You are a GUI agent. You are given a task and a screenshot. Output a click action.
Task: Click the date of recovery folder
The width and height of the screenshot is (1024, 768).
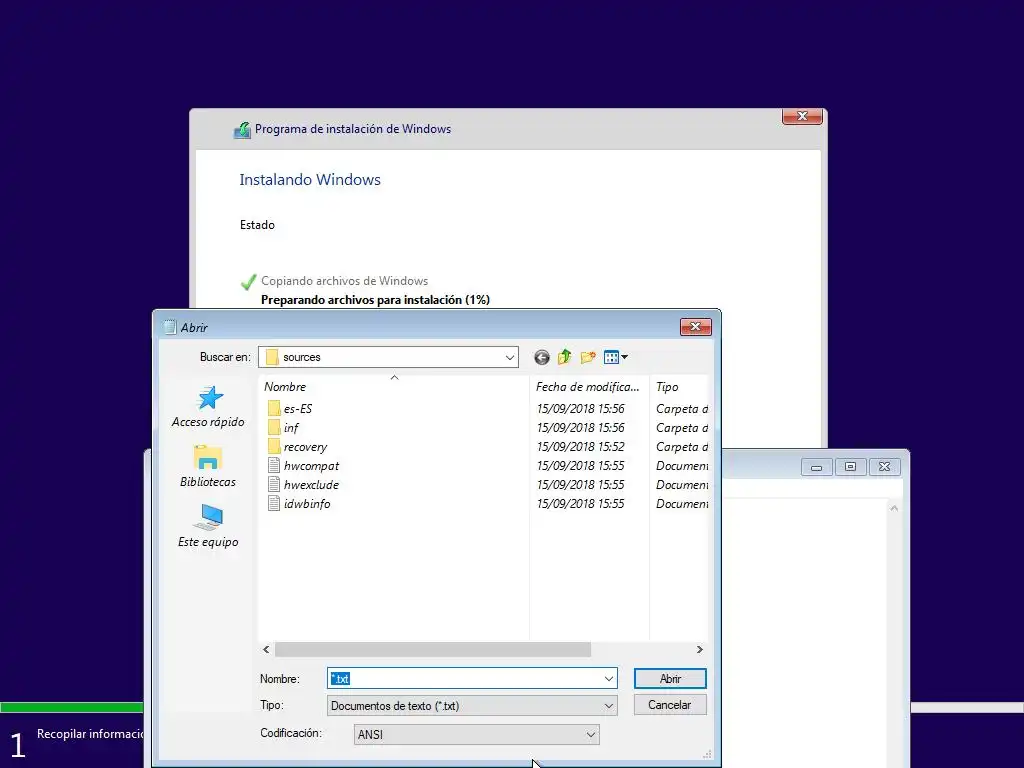point(581,447)
